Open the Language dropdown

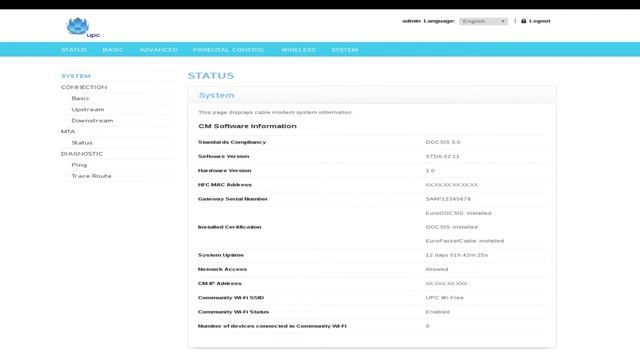[483, 21]
